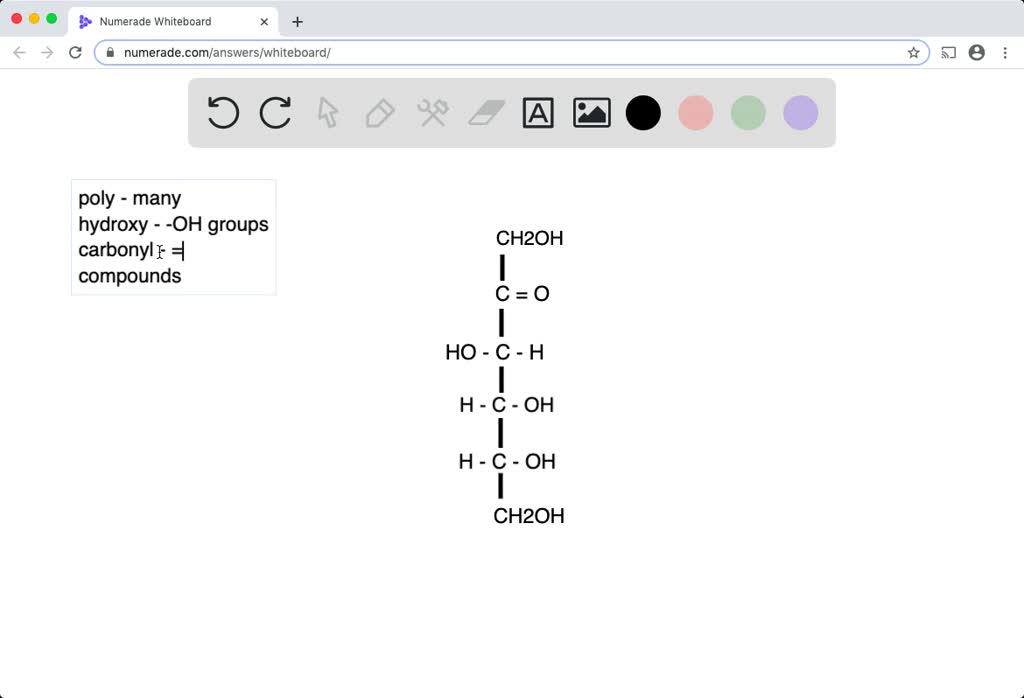This screenshot has height=698, width=1024.
Task: Select the top CH2OH label
Action: point(530,238)
